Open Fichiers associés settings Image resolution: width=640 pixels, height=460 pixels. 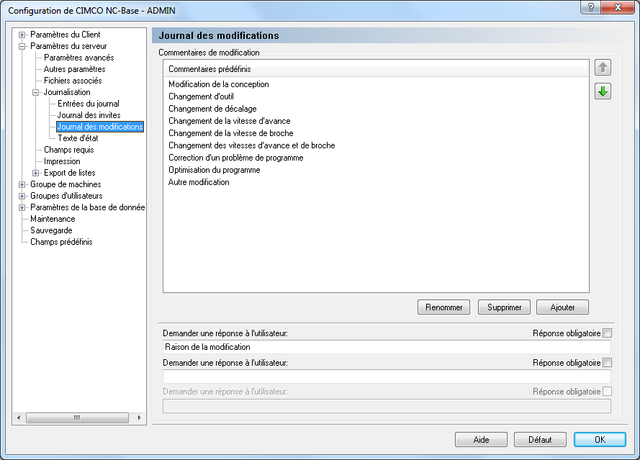[x=73, y=80]
